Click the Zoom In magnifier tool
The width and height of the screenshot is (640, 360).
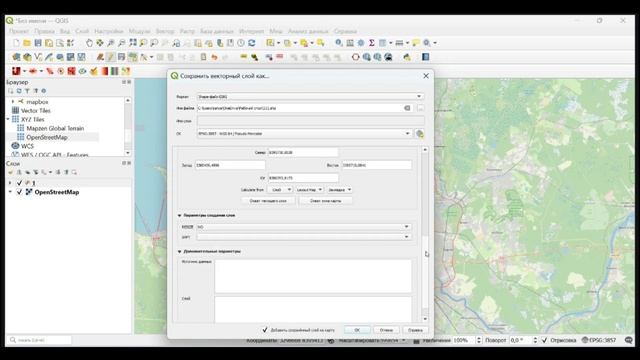point(111,43)
